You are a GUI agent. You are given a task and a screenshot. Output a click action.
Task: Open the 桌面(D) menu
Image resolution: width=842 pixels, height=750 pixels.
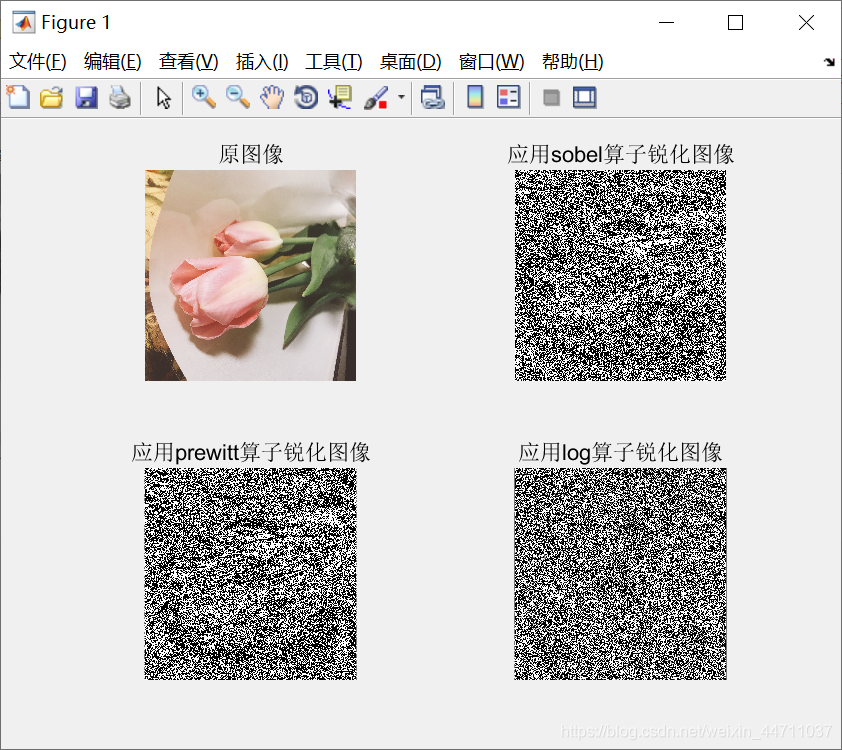[410, 62]
